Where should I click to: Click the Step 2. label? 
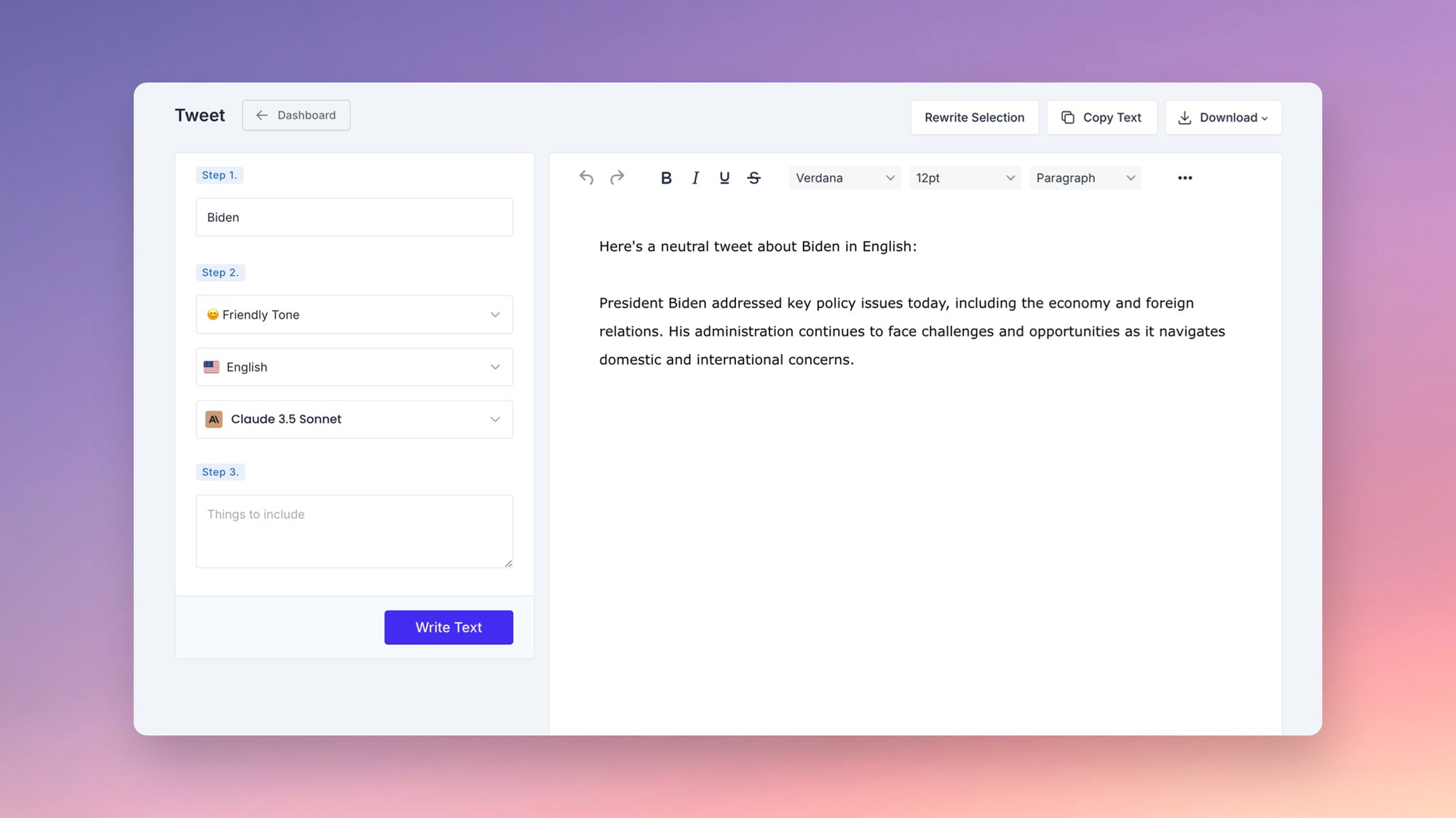pos(220,272)
